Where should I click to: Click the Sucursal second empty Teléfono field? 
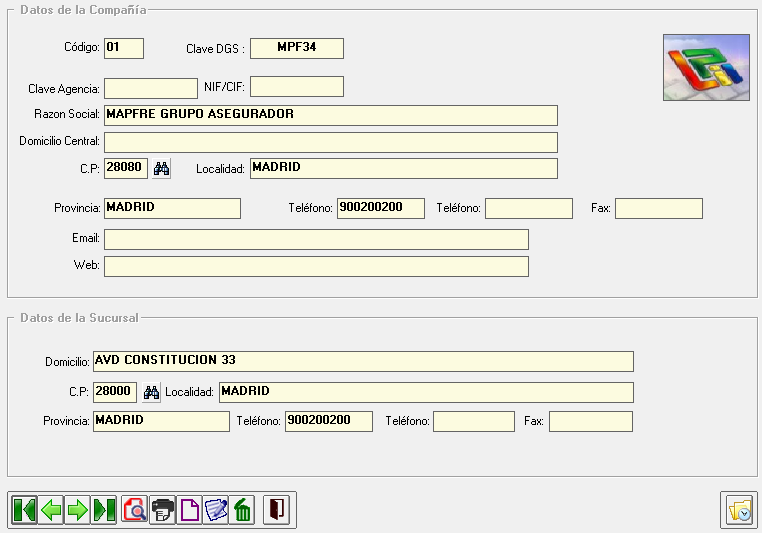click(x=474, y=421)
